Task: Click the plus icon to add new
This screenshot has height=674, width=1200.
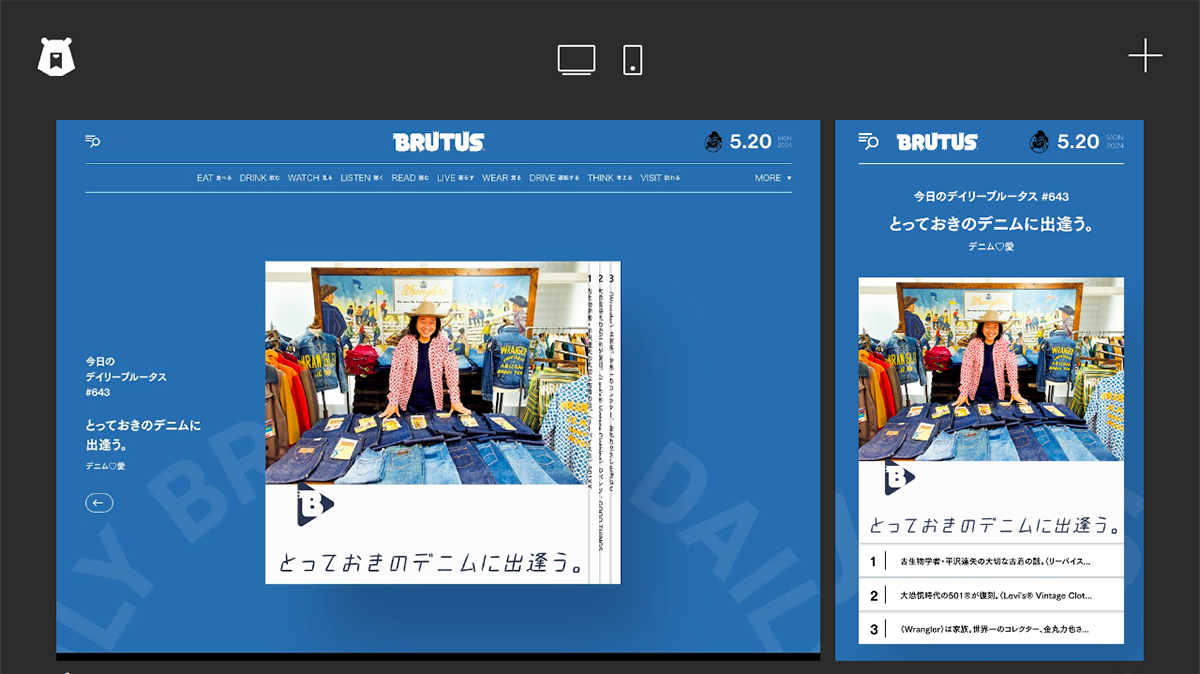Action: [1145, 56]
